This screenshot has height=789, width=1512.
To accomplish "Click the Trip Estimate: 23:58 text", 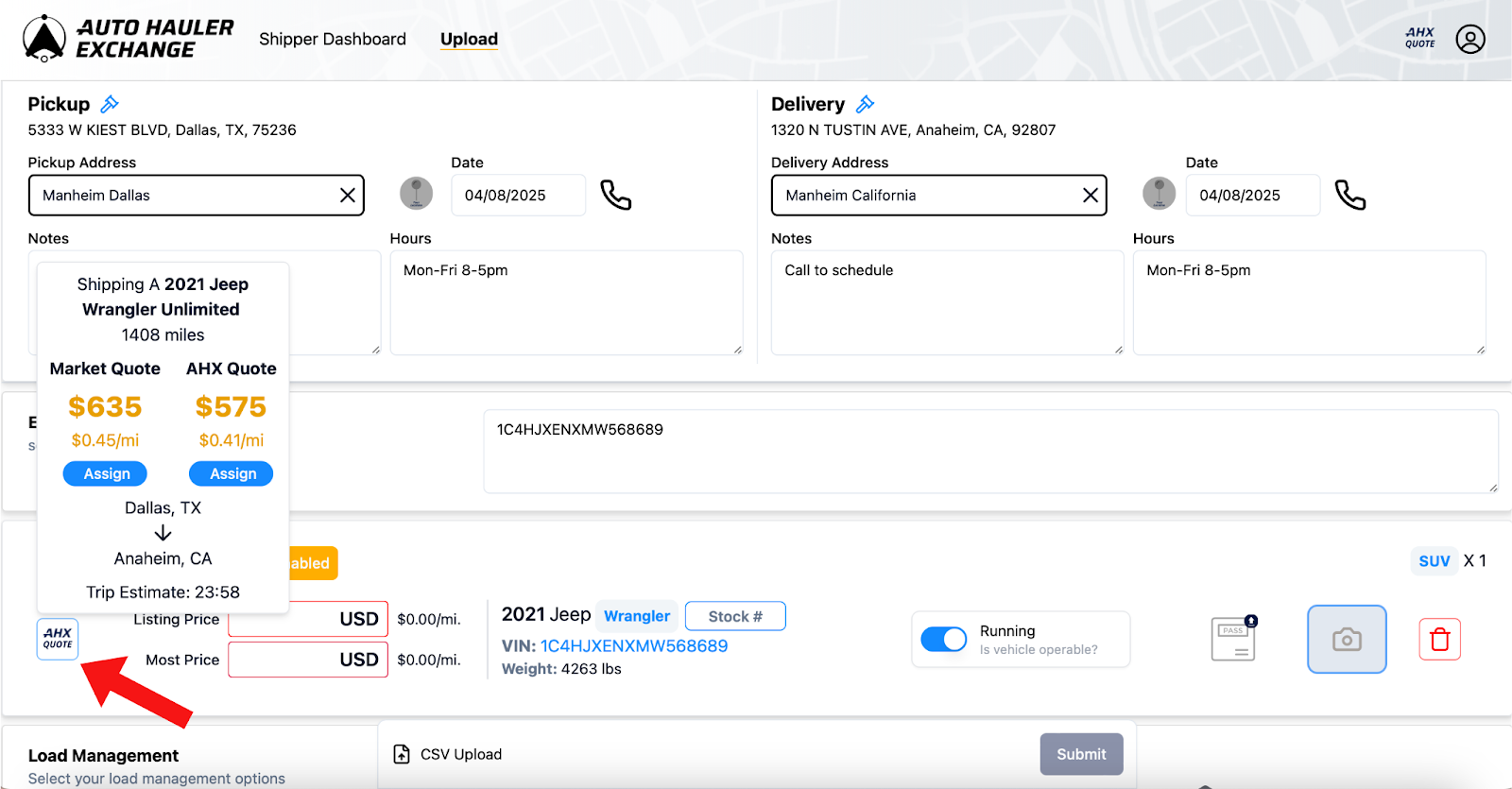I will (163, 592).
